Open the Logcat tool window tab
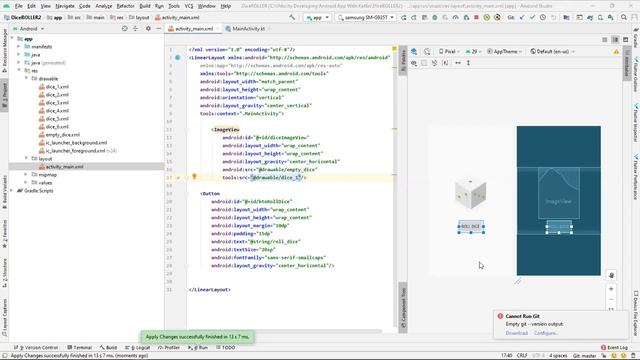 click(x=138, y=347)
